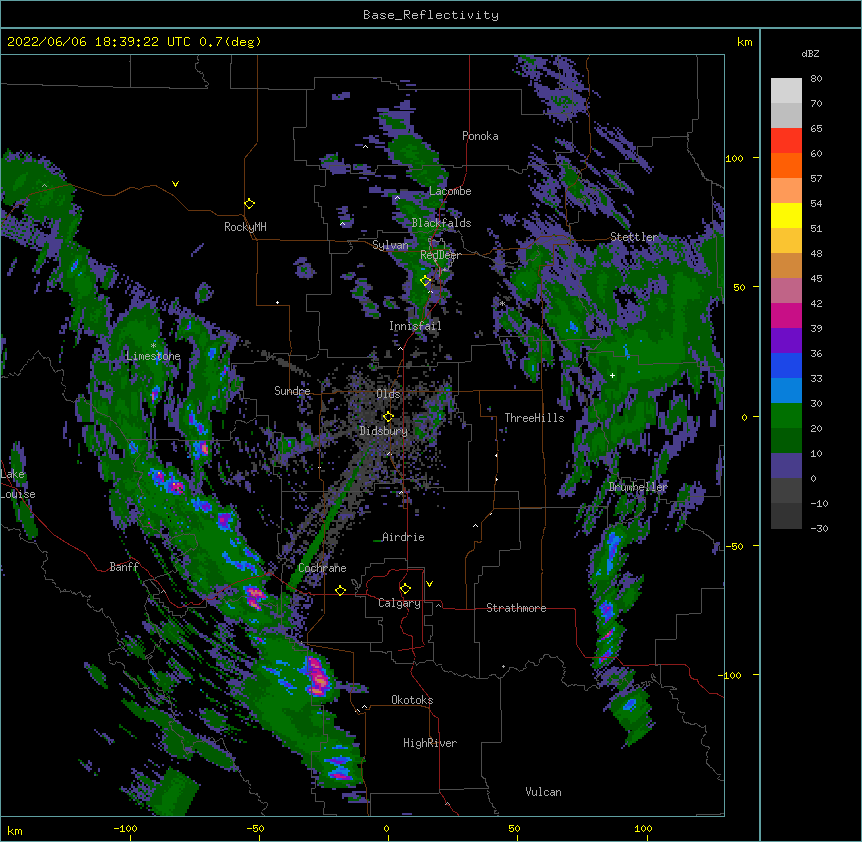Select the Innisfail town label

click(415, 326)
